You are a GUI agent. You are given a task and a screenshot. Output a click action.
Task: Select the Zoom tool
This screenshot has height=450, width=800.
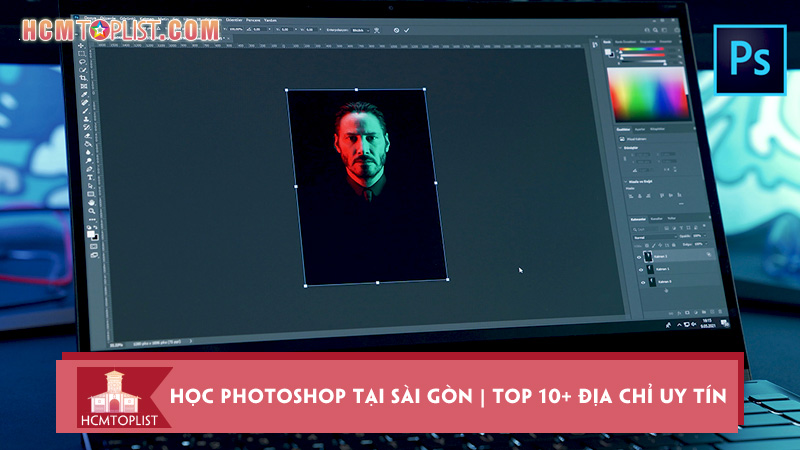tap(92, 211)
